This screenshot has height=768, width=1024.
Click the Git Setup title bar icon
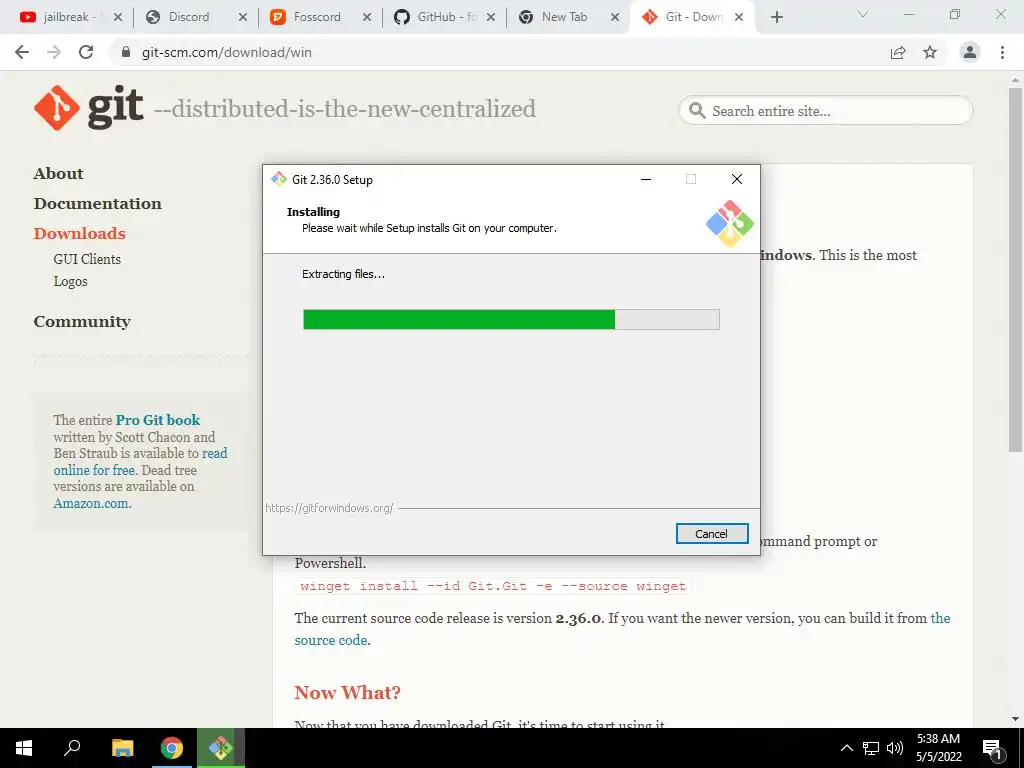pyautogui.click(x=280, y=180)
